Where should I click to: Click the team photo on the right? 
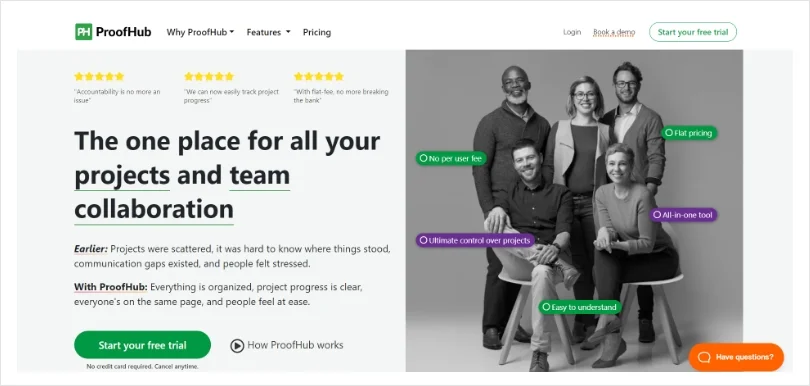pos(574,210)
